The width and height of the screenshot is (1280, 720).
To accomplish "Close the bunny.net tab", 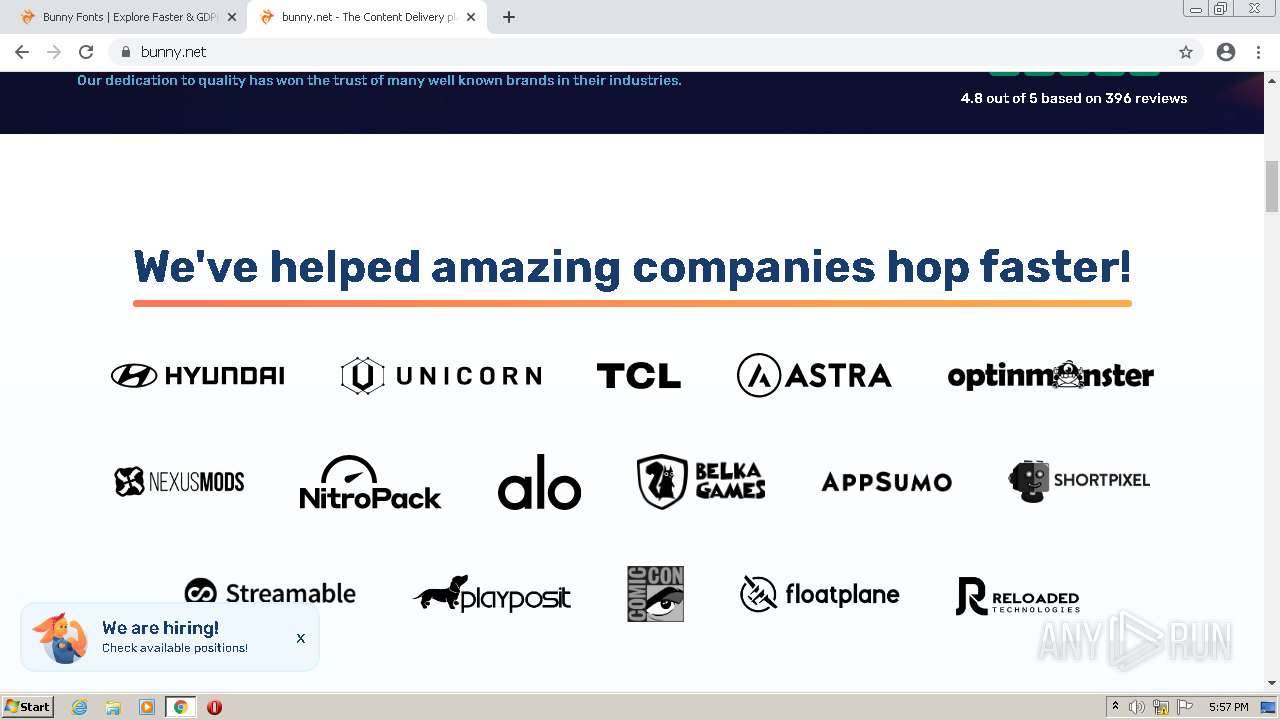I will tap(471, 17).
